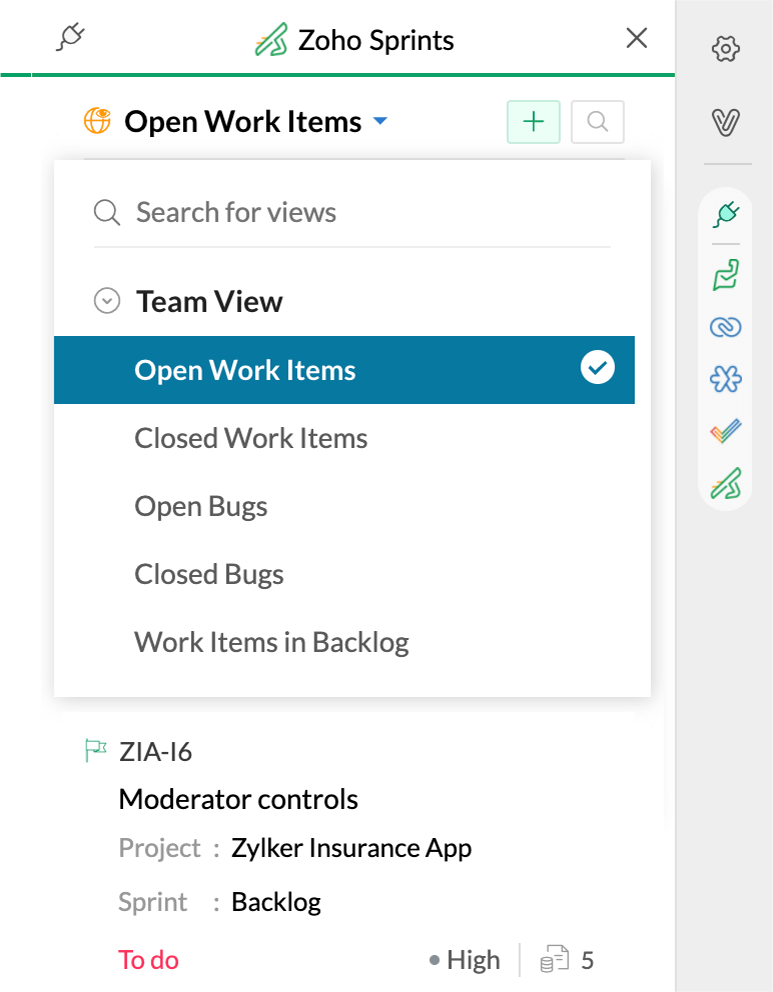The image size is (773, 992).
Task: Collapse the Team View group
Action: [107, 301]
